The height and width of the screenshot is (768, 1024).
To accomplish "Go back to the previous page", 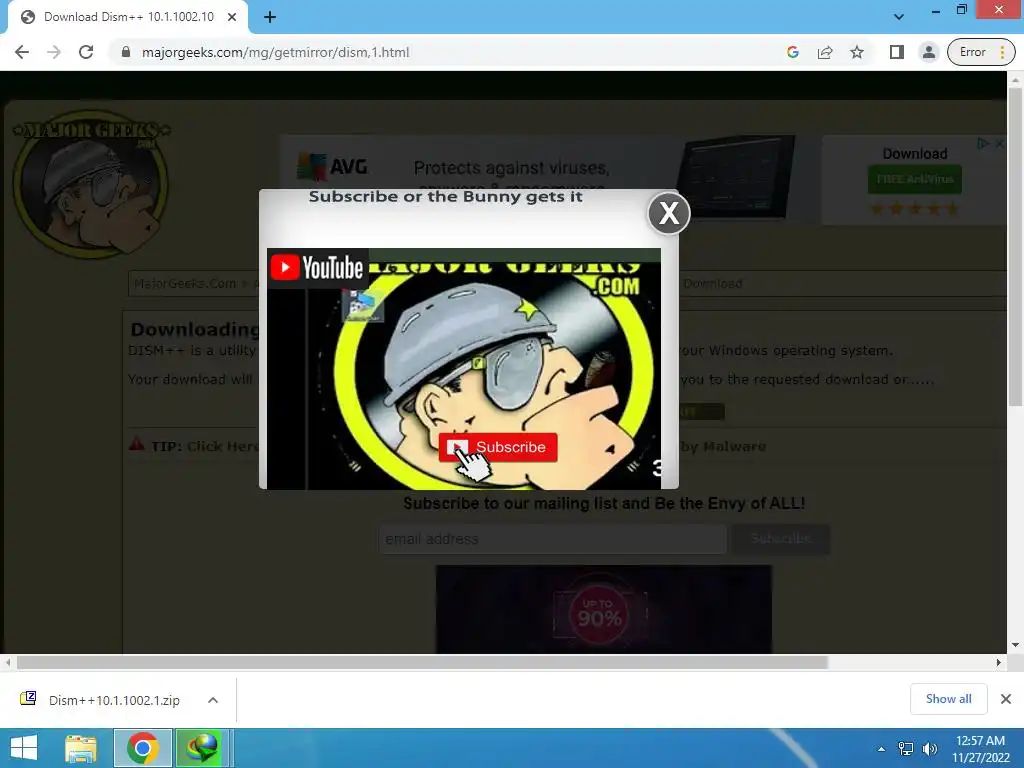I will tap(22, 52).
